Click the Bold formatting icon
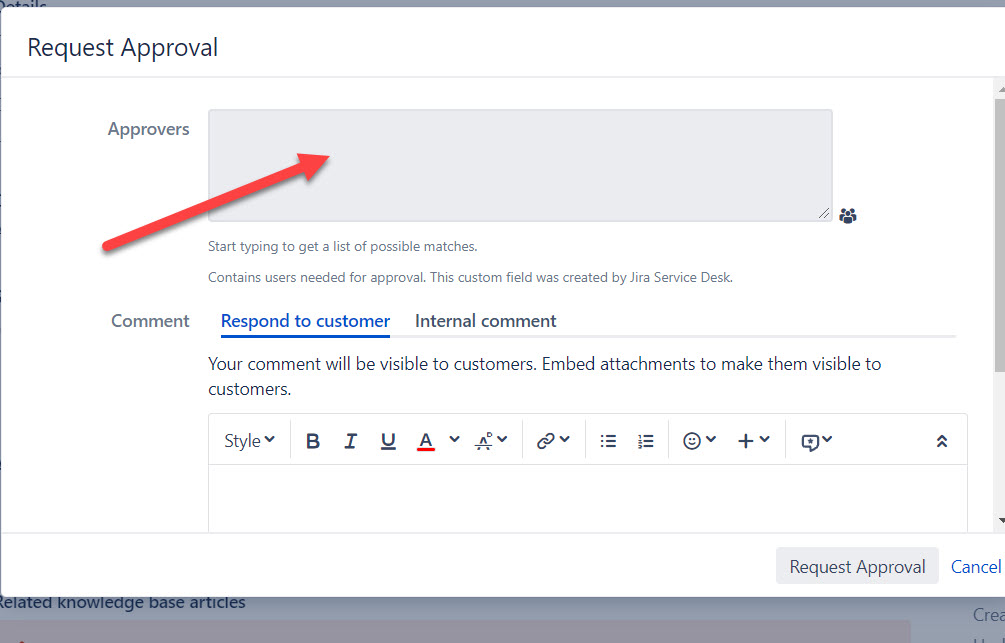The image size is (1005, 643). (313, 441)
